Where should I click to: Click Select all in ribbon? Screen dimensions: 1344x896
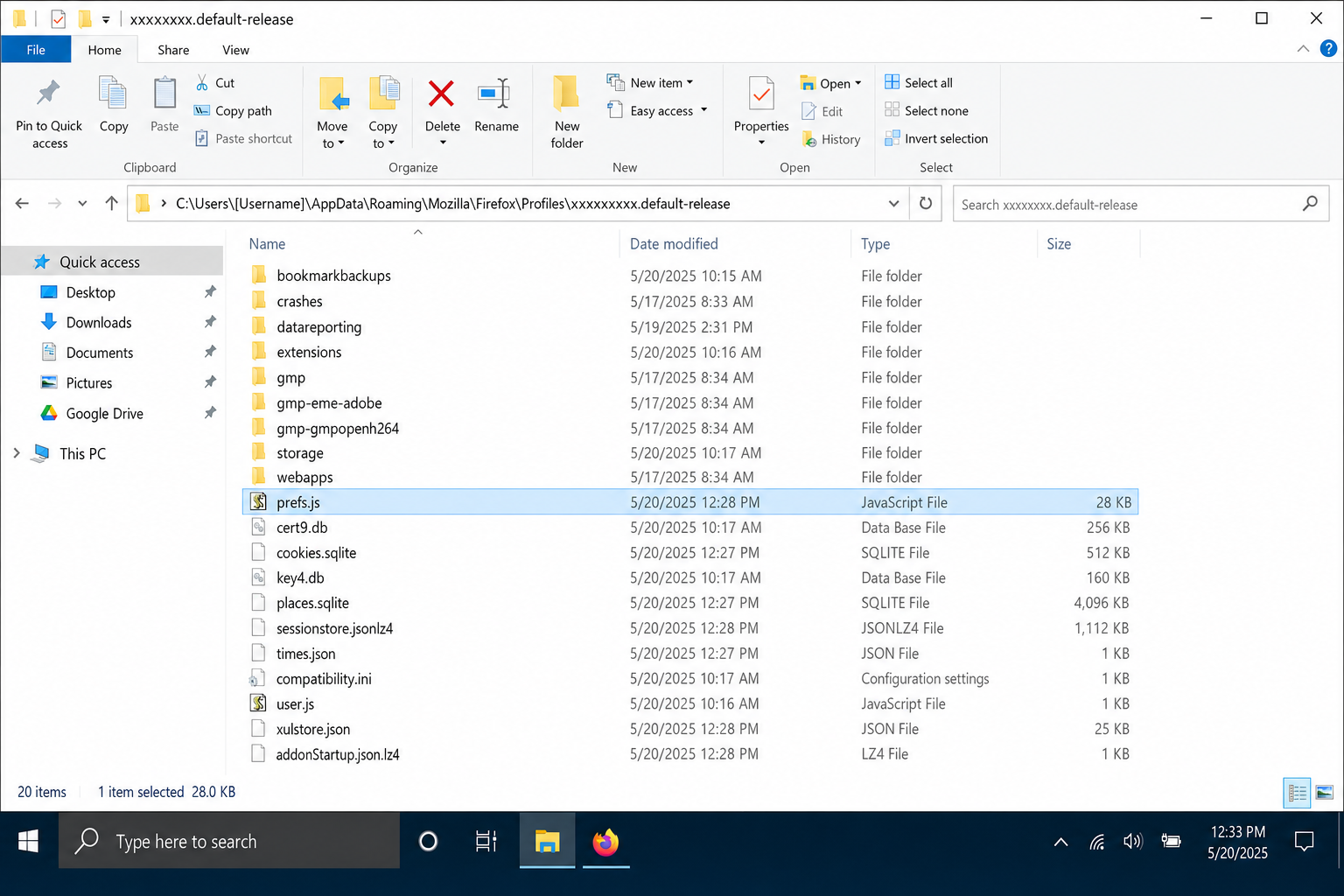pyautogui.click(x=919, y=82)
